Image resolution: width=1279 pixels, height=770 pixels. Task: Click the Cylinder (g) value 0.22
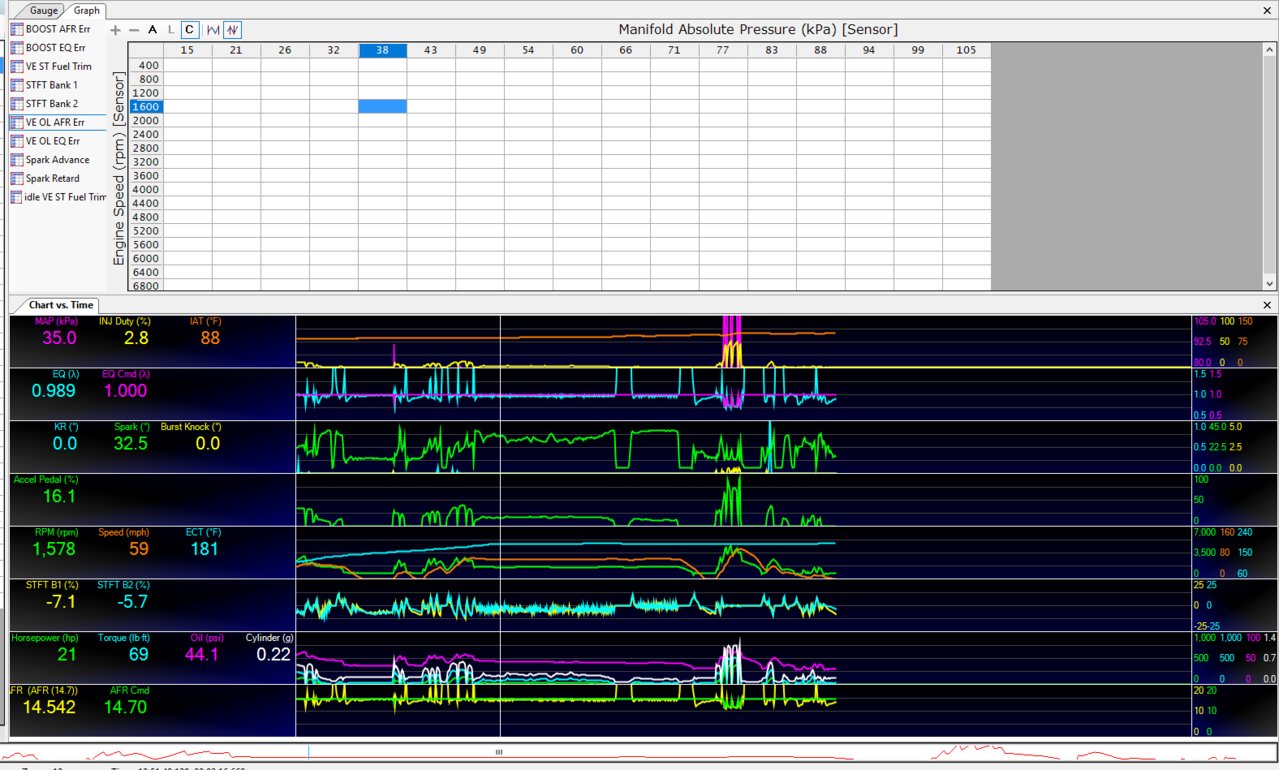pos(275,654)
